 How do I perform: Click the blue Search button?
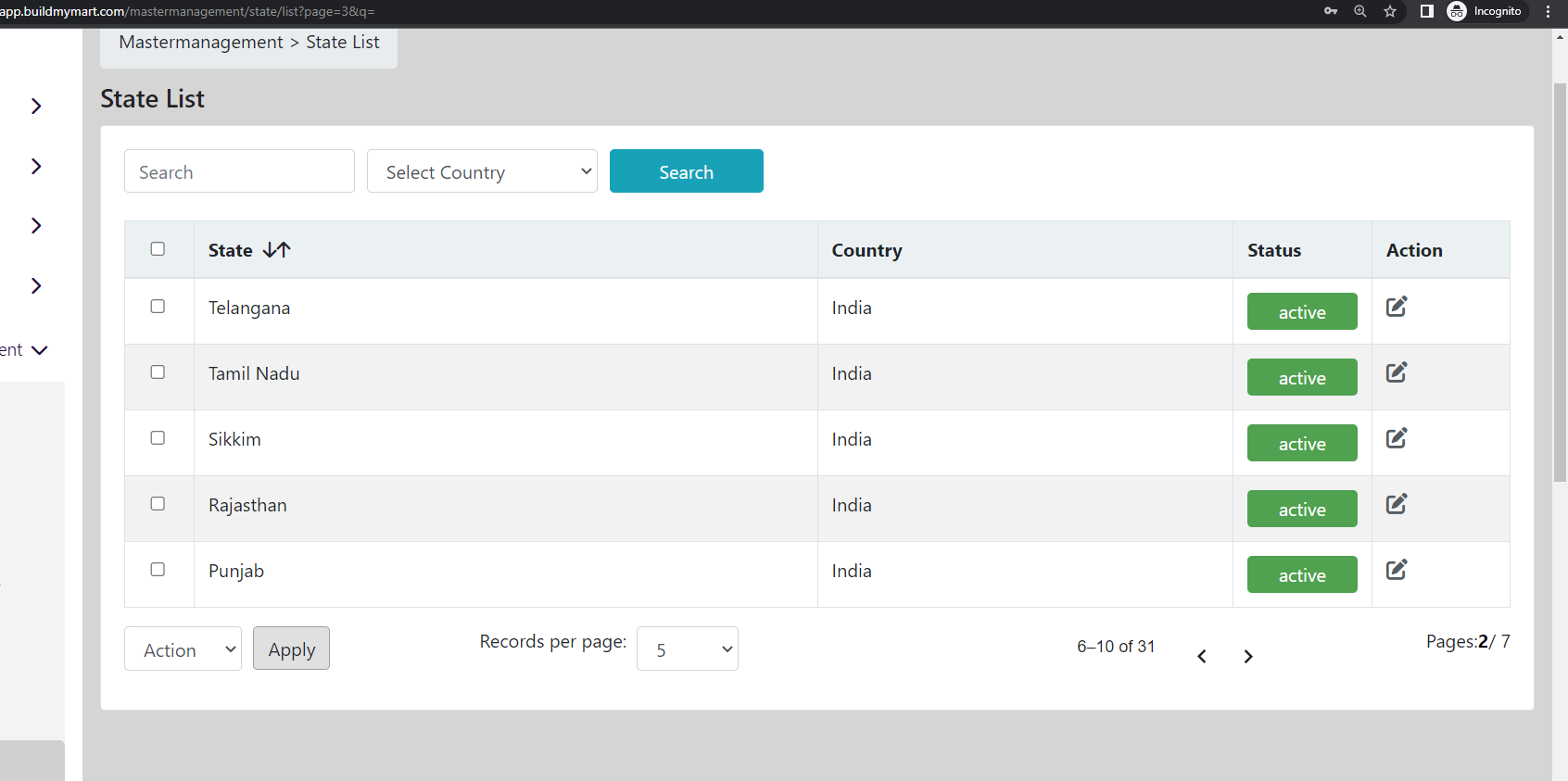(687, 171)
